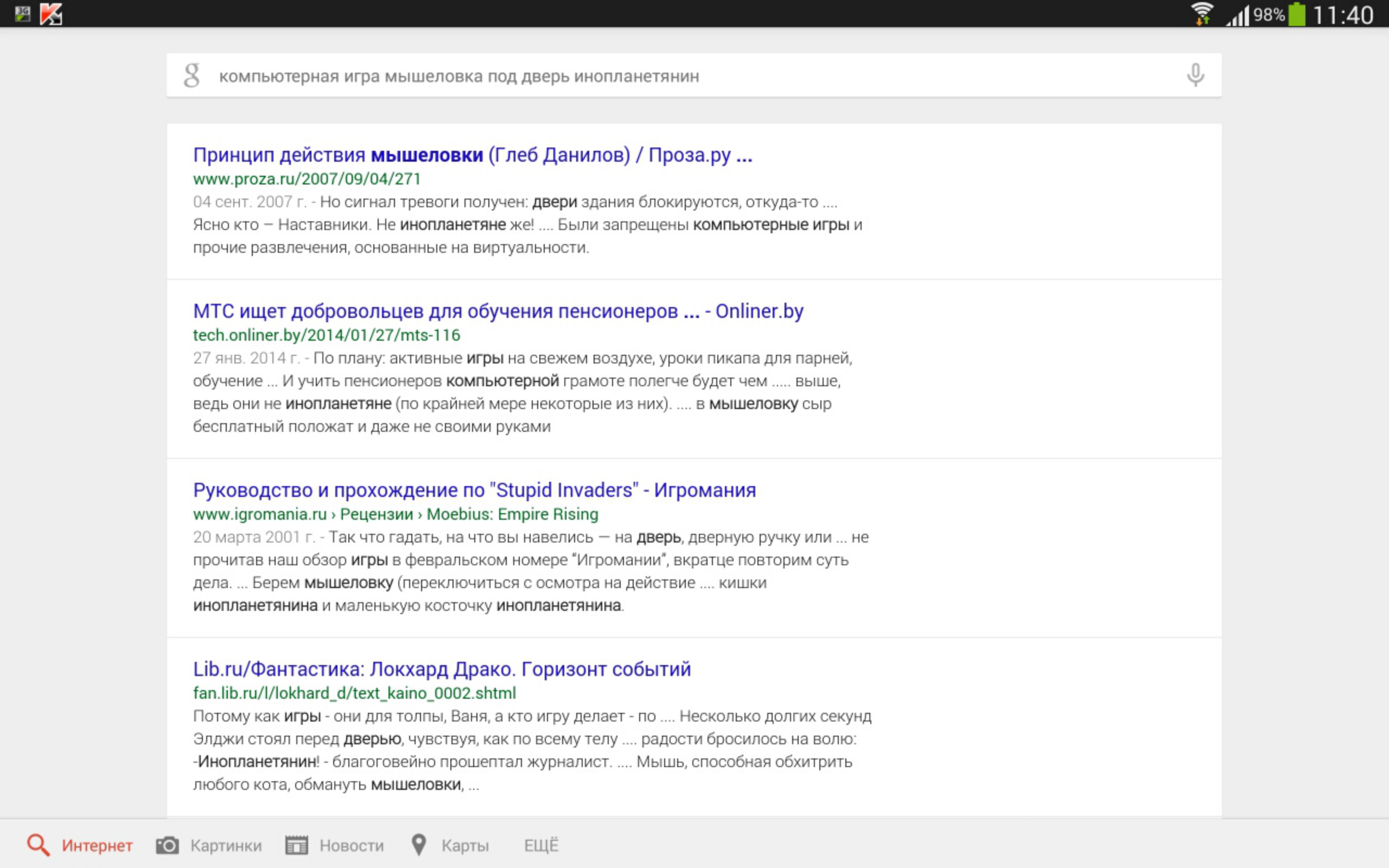Open Kaspersky notification icon in status bar
This screenshot has width=1389, height=868.
point(51,14)
